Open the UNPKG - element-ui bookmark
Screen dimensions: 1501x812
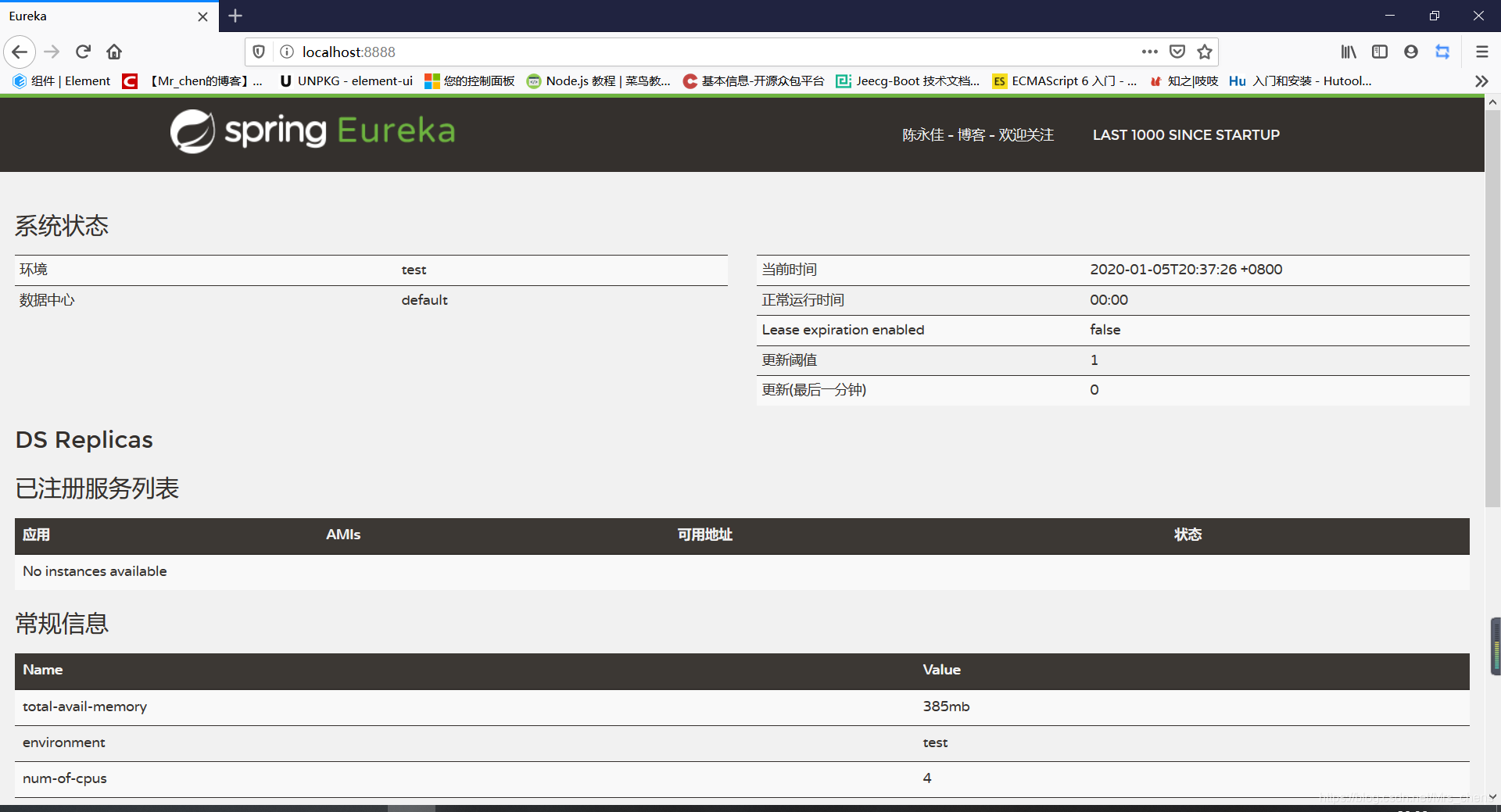tap(346, 81)
